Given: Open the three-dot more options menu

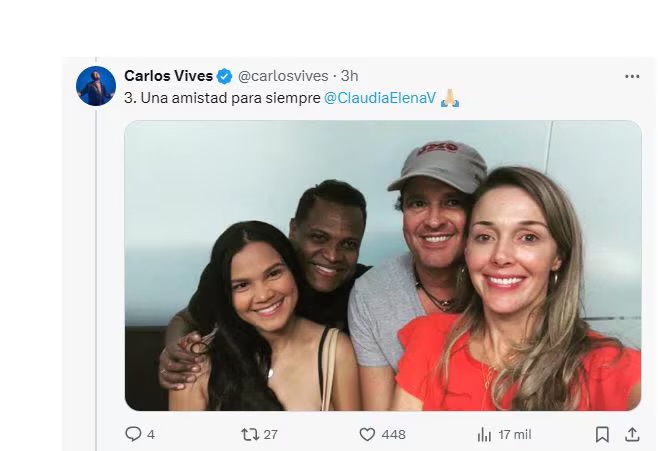Looking at the screenshot, I should (x=631, y=77).
